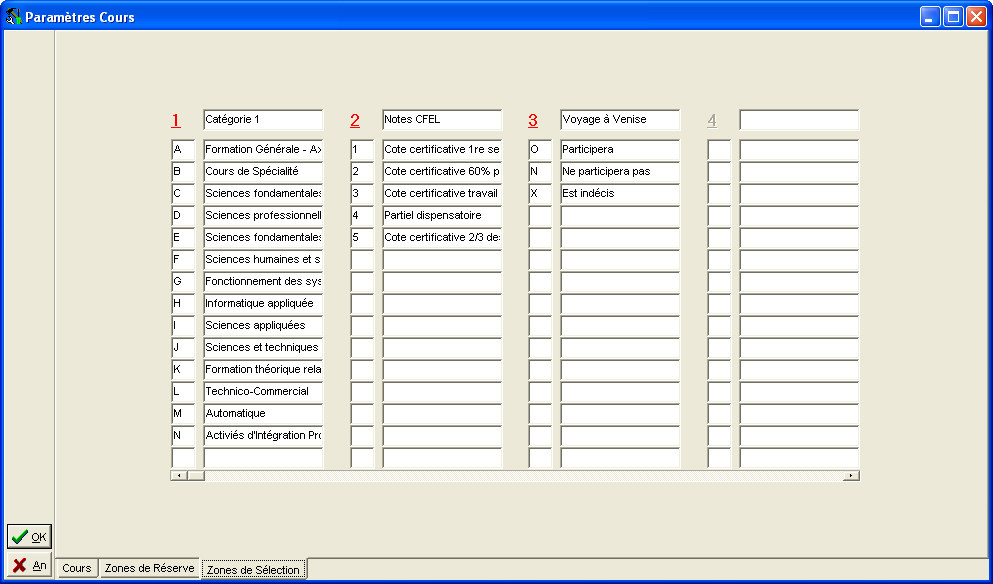Click the Formation théorique rela field
993x584 pixels.
(x=263, y=370)
